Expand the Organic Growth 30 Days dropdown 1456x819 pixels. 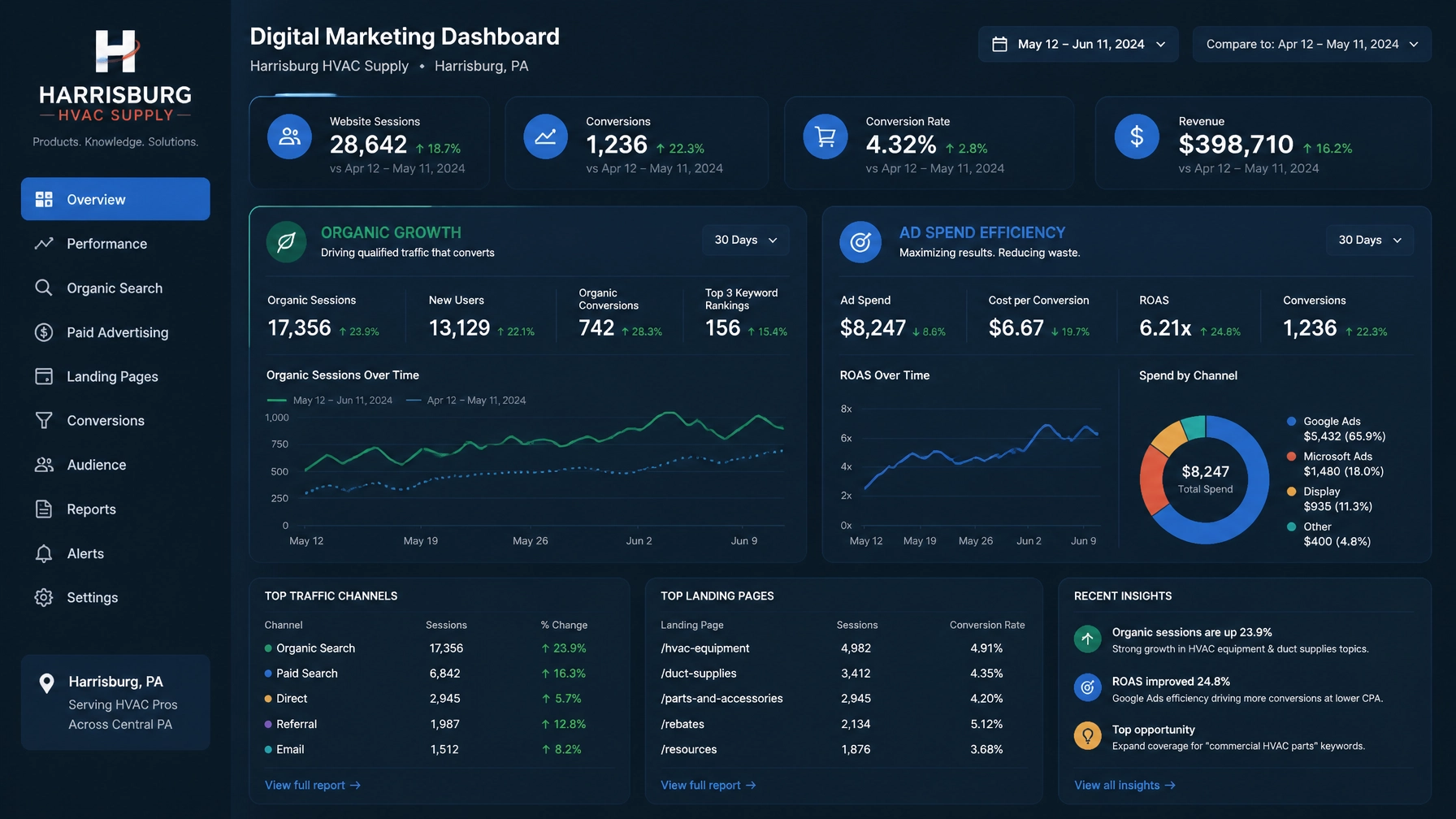point(746,240)
